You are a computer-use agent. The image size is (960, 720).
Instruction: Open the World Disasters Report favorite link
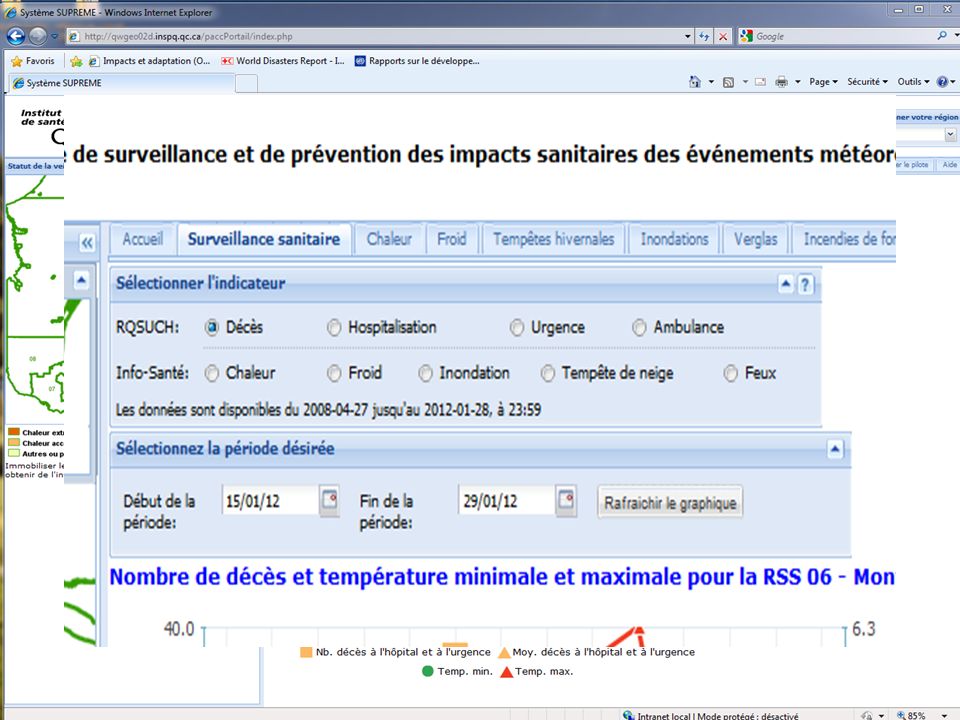[x=283, y=61]
